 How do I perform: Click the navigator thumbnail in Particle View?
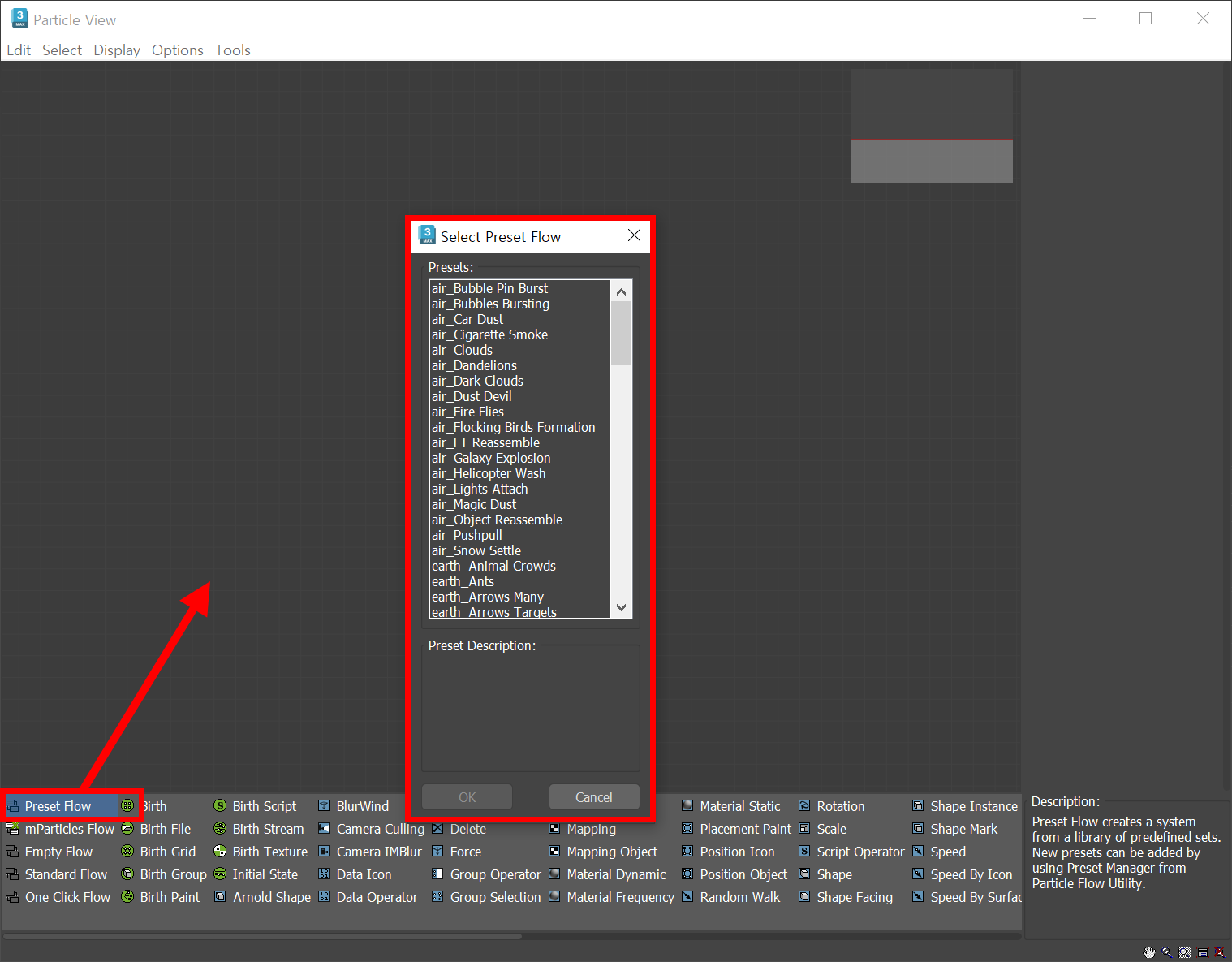point(932,126)
